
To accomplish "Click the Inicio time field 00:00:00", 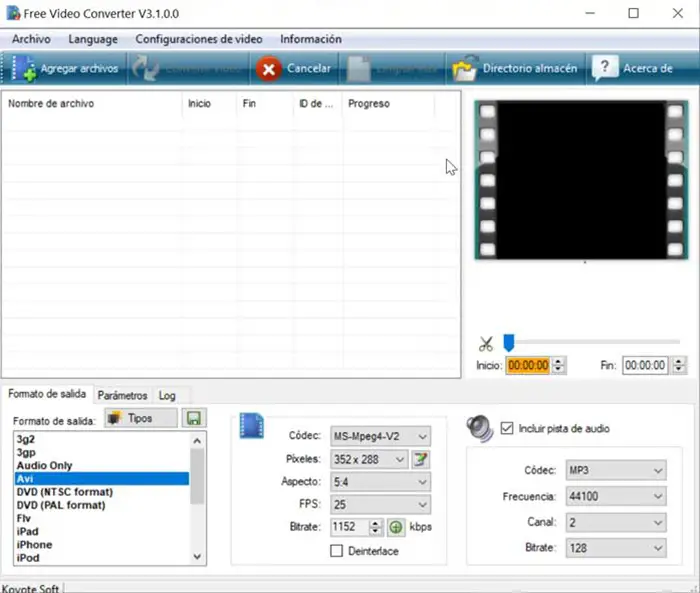I will [x=528, y=365].
